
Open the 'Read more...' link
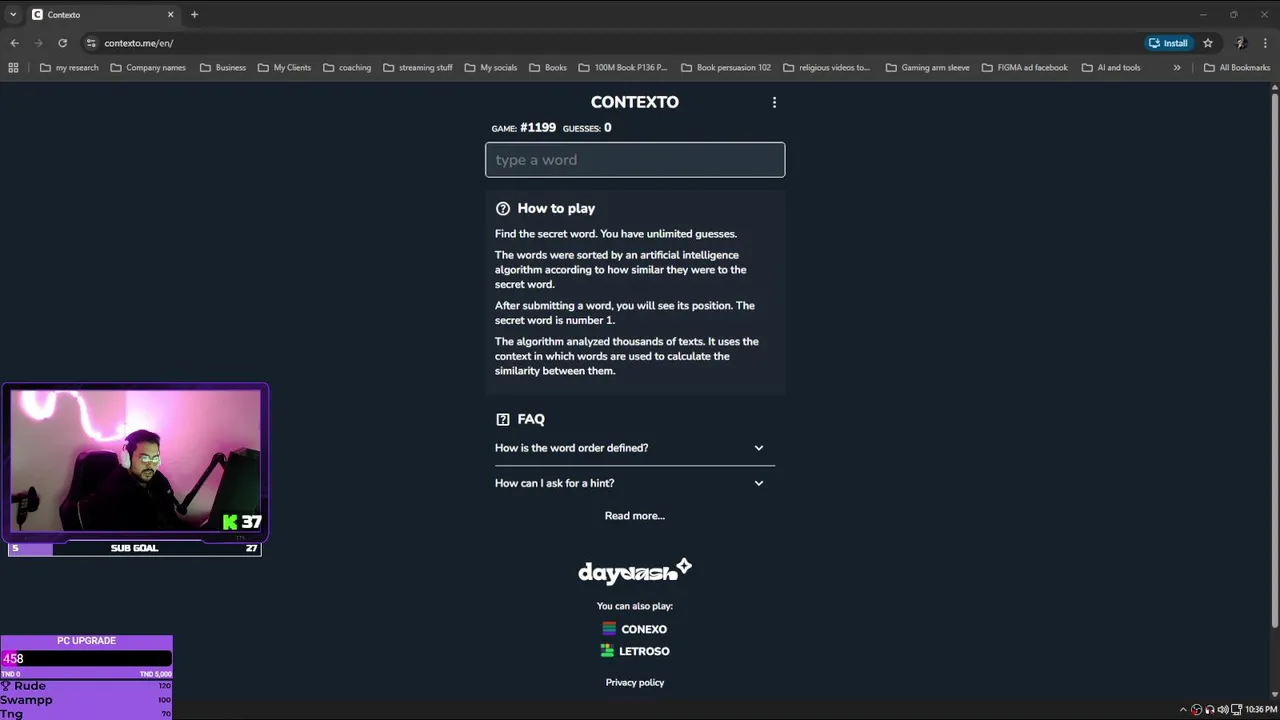click(635, 516)
